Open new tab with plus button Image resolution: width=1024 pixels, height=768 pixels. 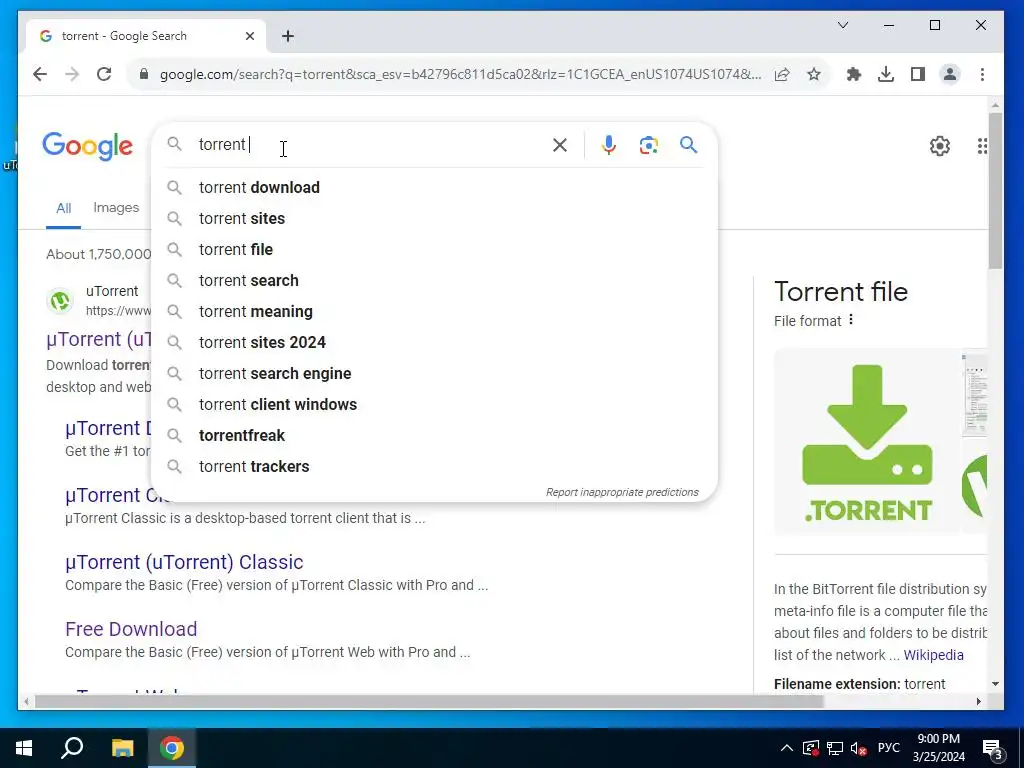(x=287, y=36)
